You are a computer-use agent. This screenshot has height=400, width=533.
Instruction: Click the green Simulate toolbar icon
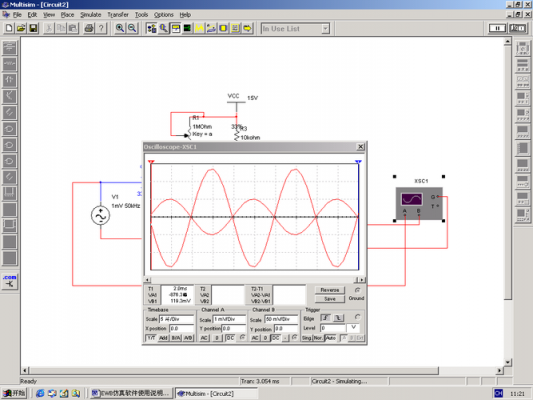tap(187, 28)
